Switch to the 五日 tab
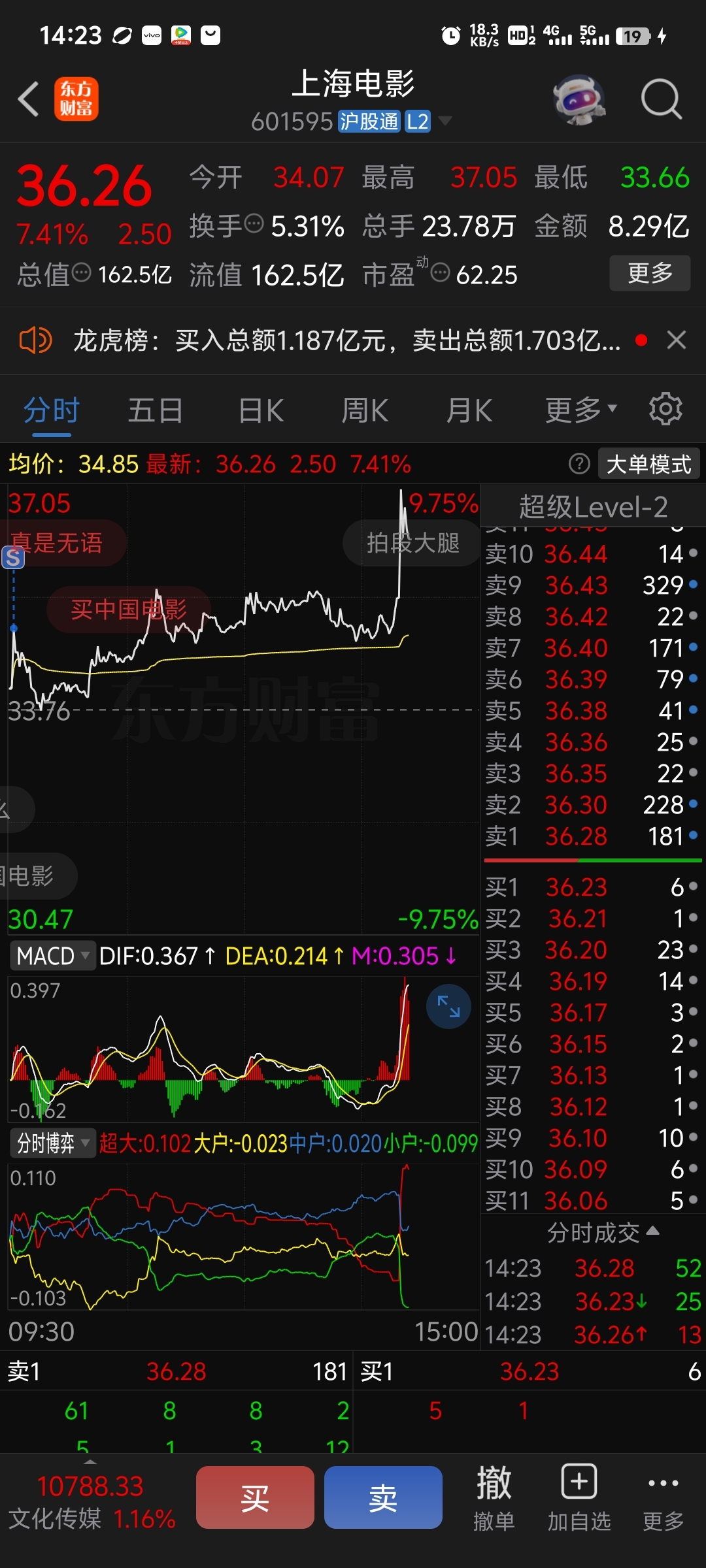 coord(156,411)
